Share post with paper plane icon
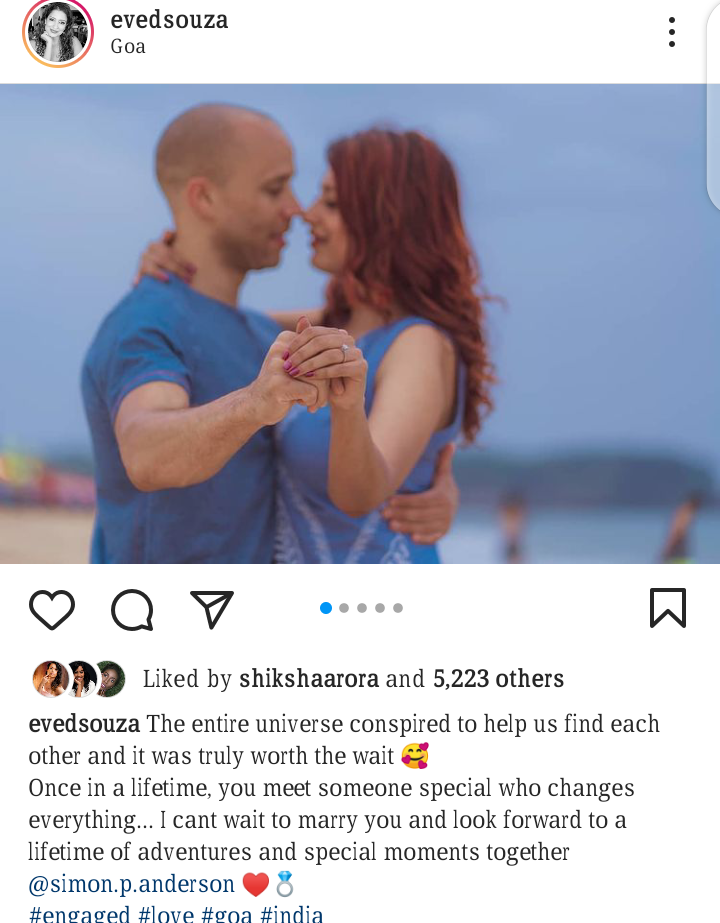 [212, 609]
